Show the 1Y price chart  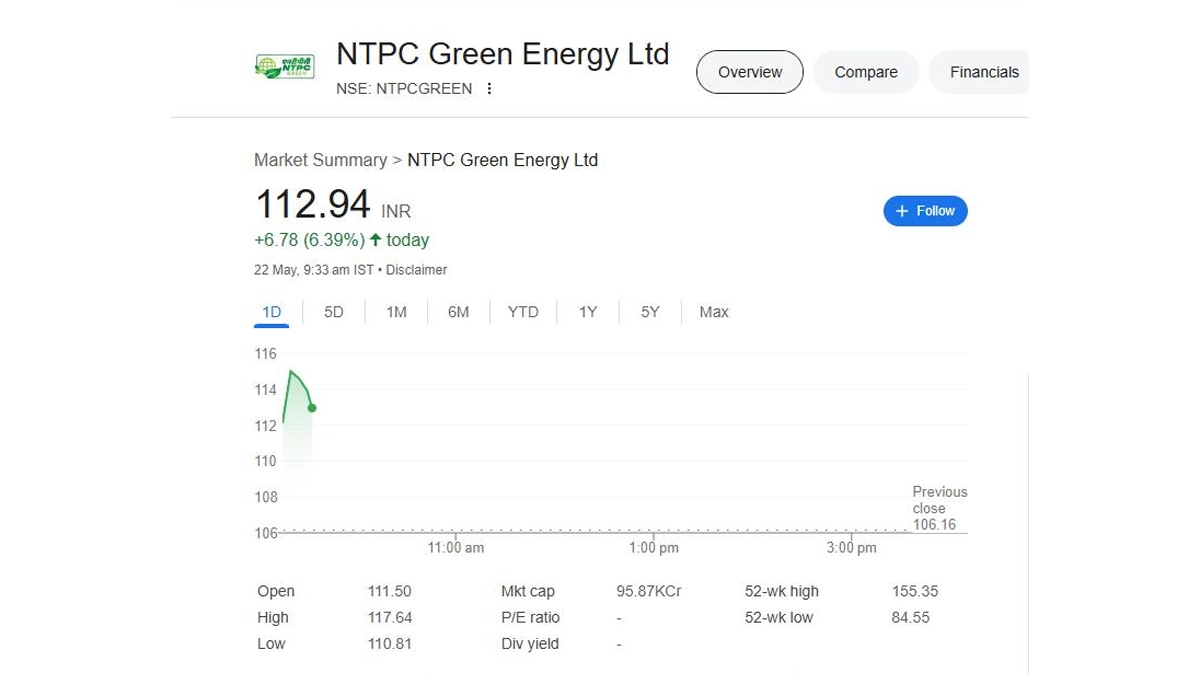587,312
